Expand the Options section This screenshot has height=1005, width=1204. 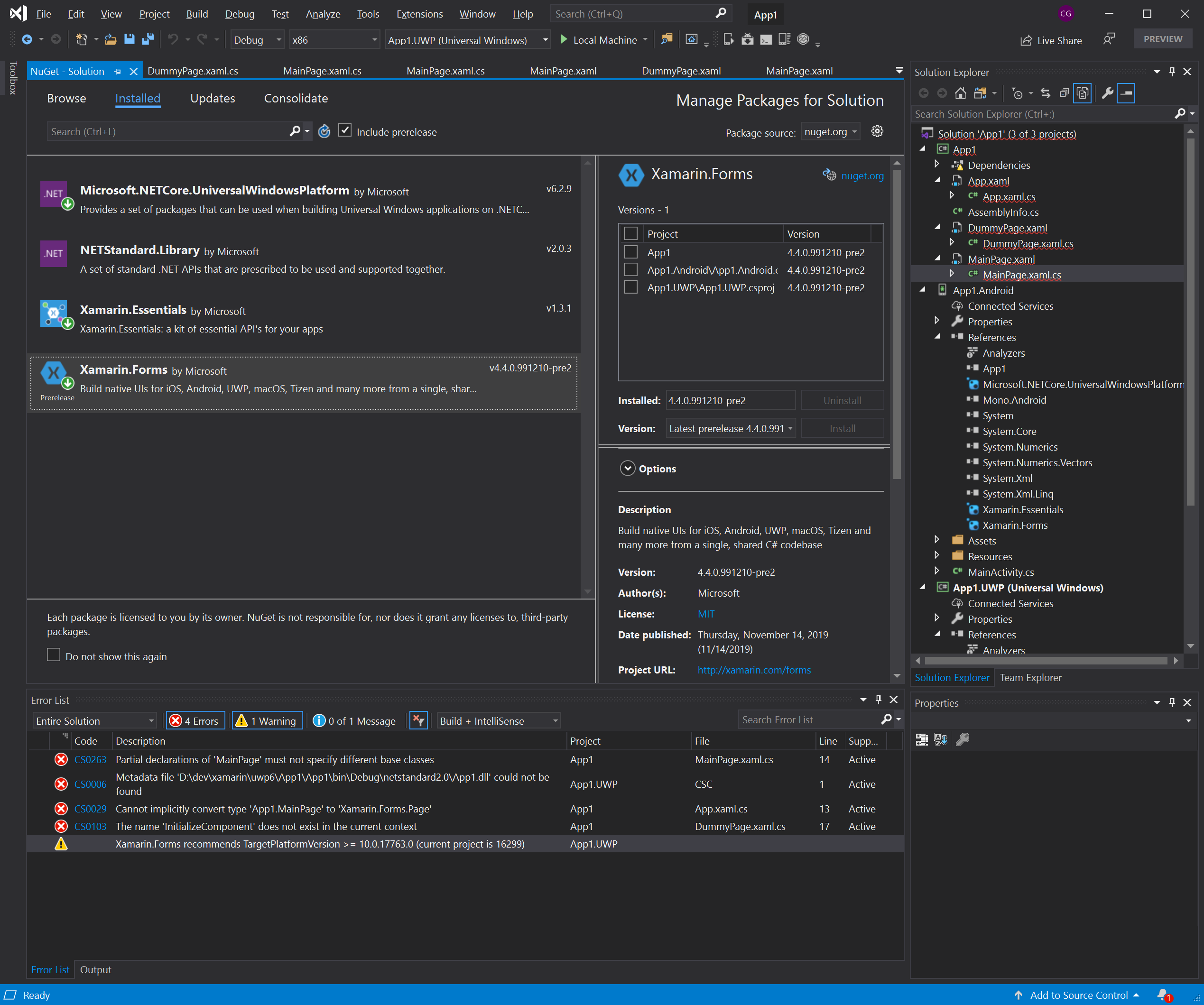pos(627,469)
